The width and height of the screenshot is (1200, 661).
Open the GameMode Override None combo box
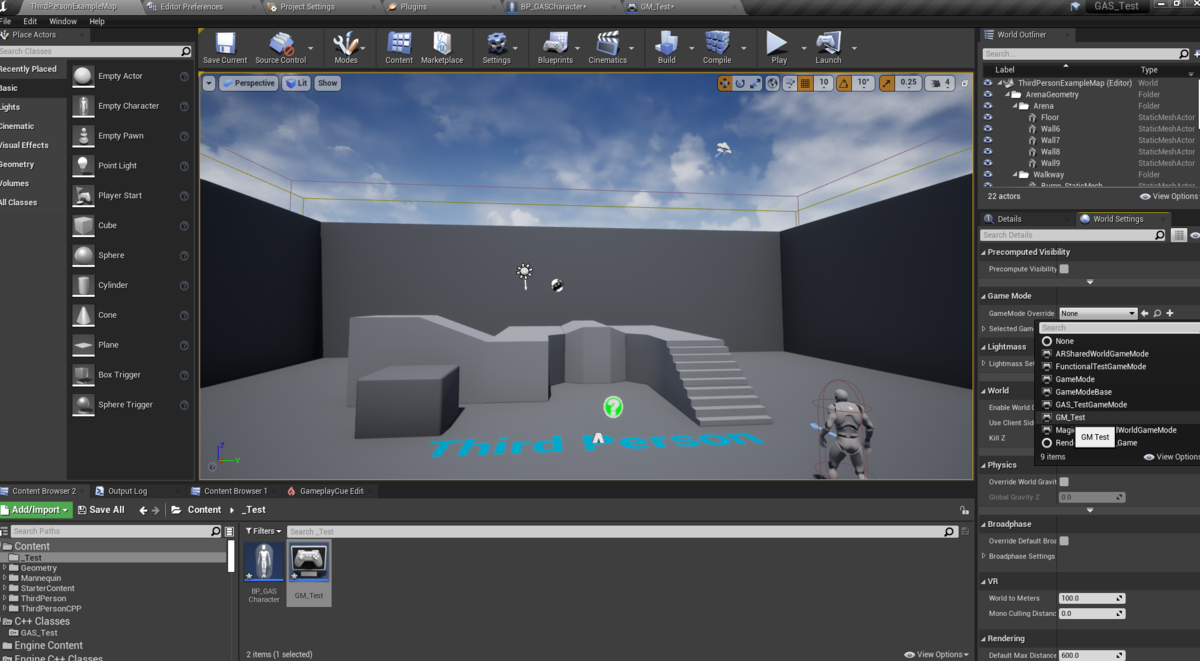coord(1098,314)
